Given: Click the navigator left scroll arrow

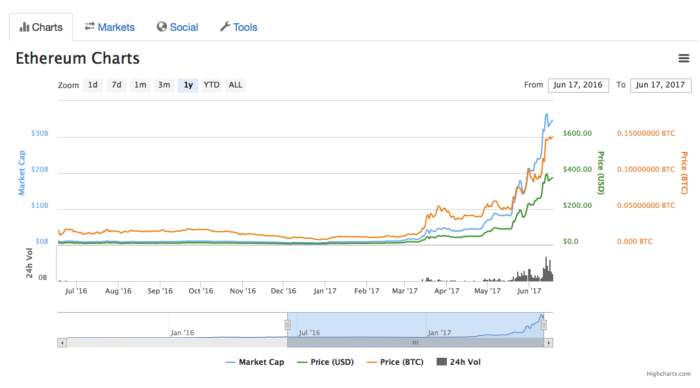Looking at the screenshot, I should 62,343.
